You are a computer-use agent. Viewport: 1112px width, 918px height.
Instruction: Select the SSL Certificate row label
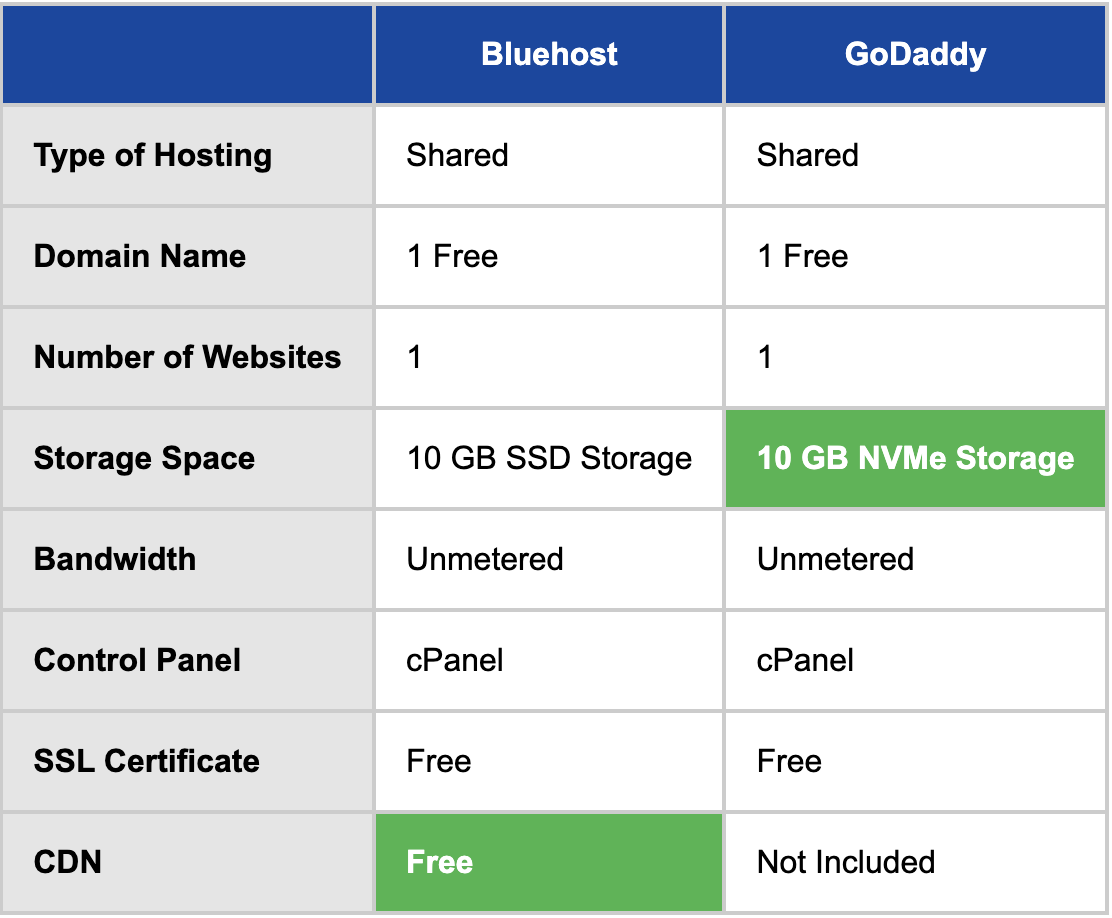(147, 761)
